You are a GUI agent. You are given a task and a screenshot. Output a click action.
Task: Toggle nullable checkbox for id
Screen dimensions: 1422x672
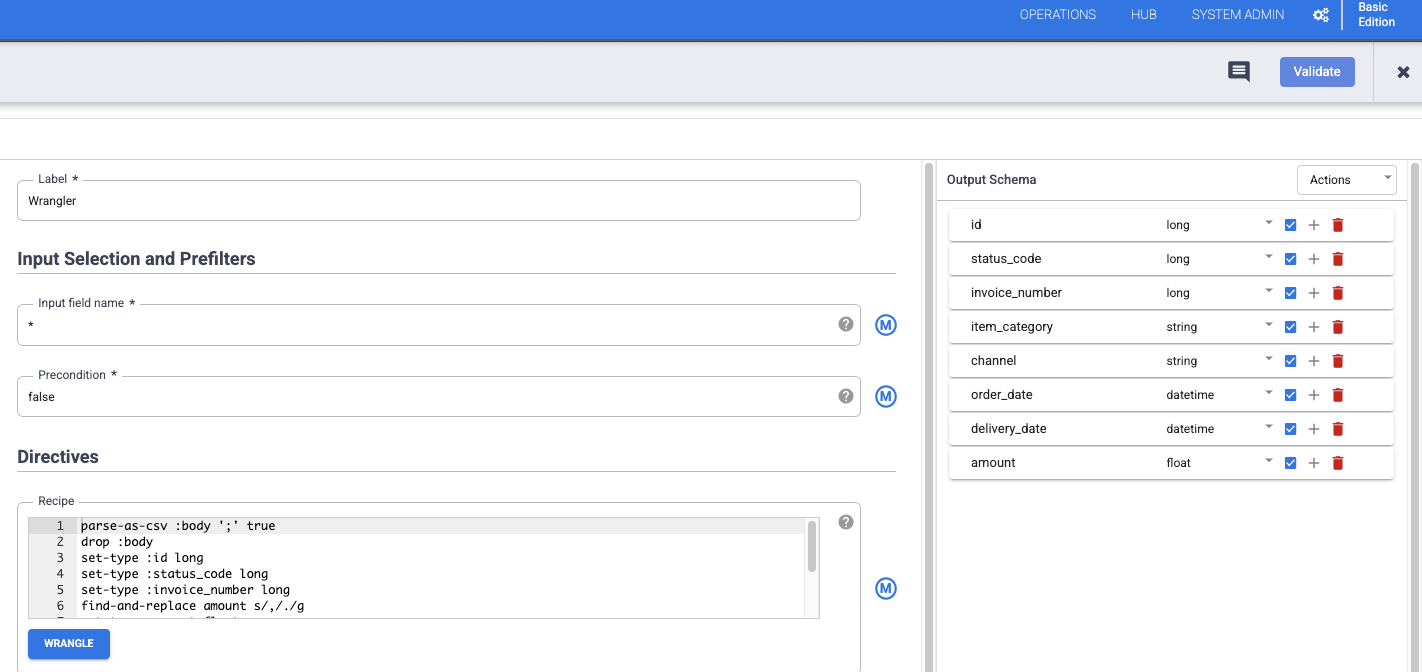pos(1290,225)
